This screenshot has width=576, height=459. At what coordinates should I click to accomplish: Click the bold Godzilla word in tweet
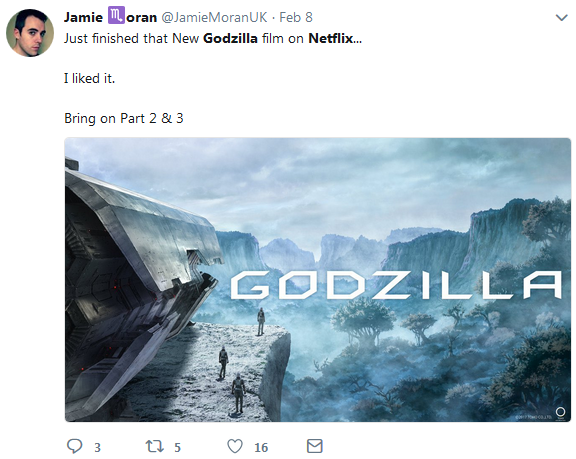coord(230,38)
